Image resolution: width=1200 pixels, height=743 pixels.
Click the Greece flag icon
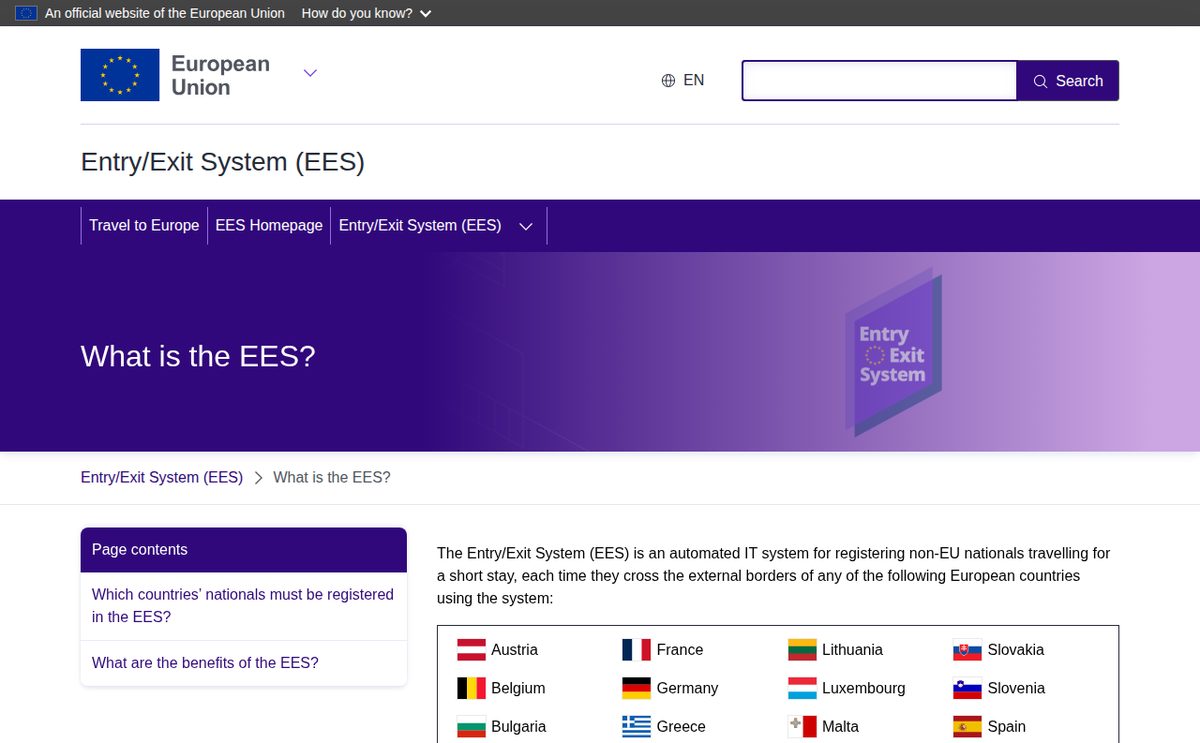click(x=636, y=727)
